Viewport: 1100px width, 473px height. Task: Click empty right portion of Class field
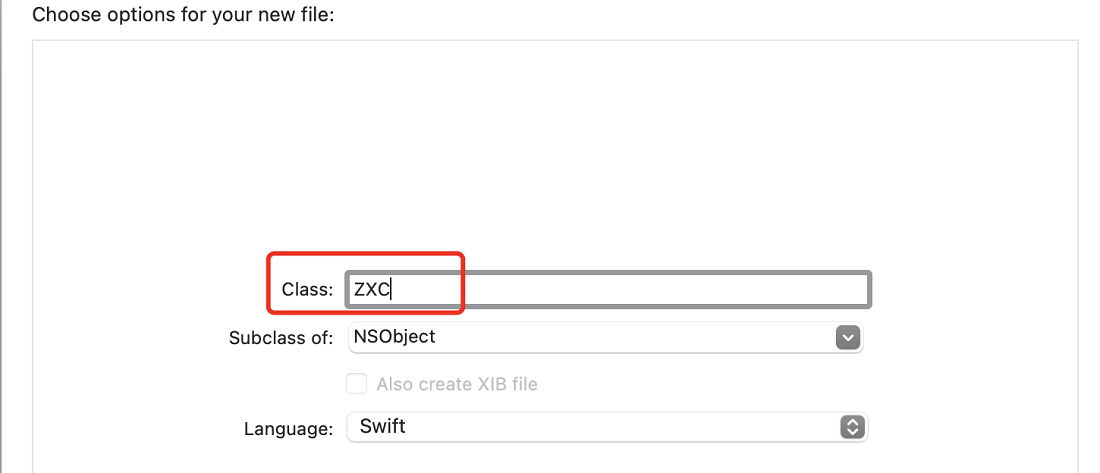pyautogui.click(x=666, y=289)
